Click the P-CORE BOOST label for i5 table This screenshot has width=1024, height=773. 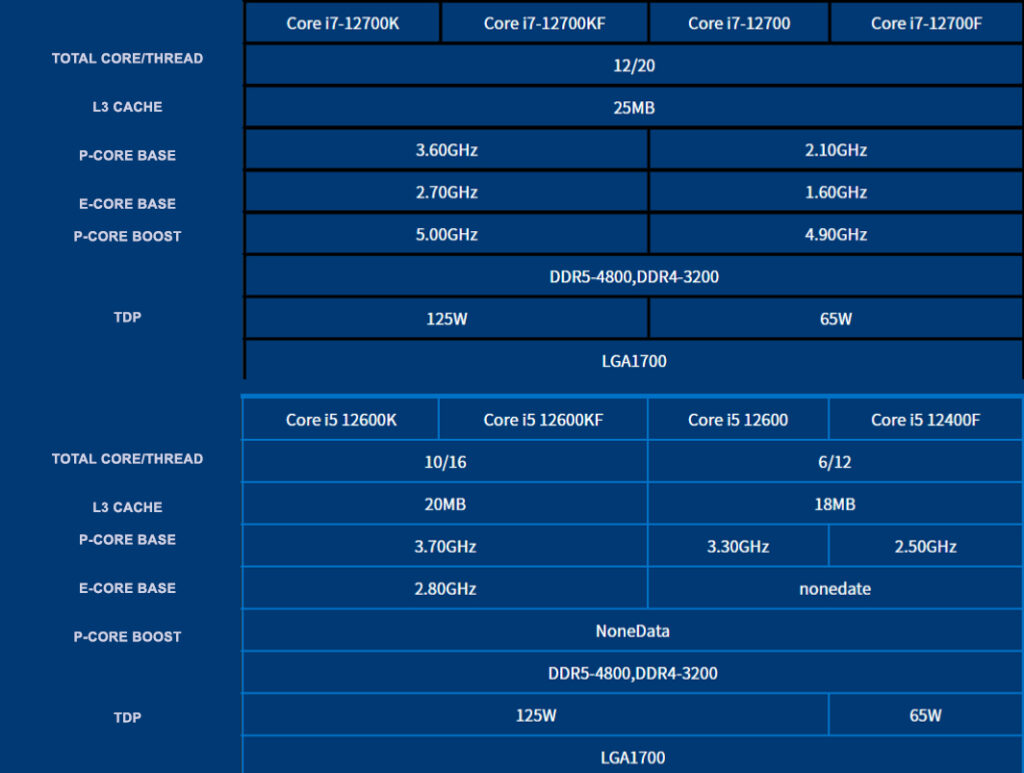click(x=127, y=636)
